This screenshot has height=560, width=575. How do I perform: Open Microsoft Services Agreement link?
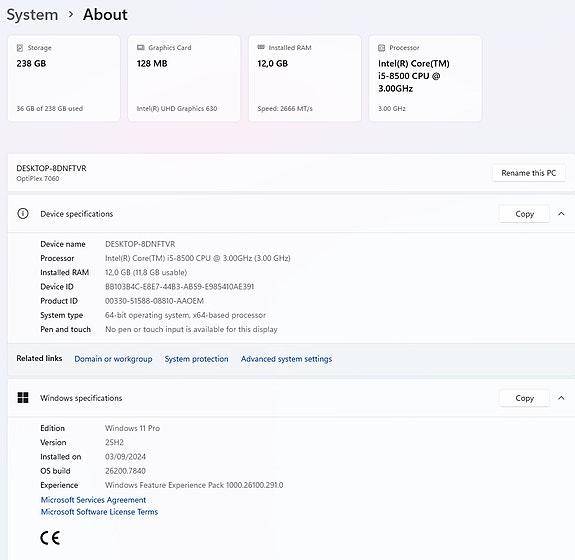(93, 499)
